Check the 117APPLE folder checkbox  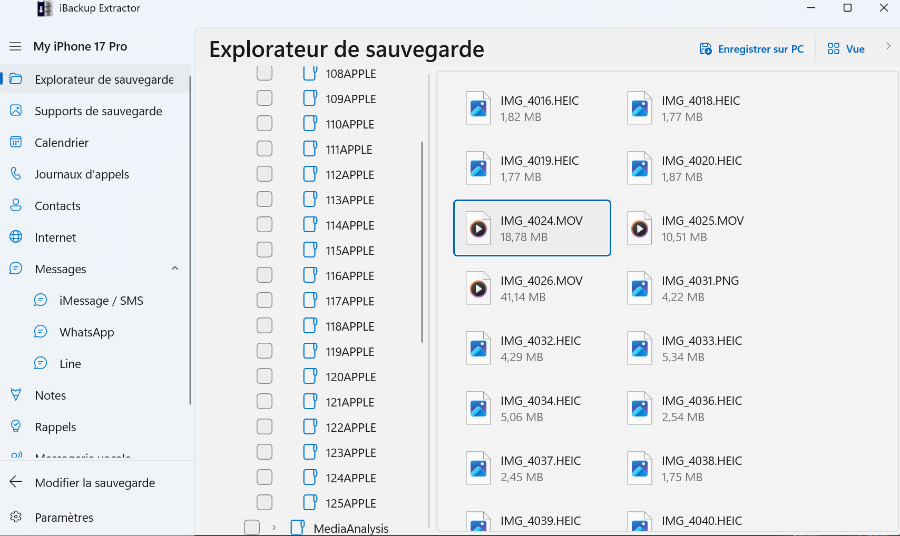[264, 300]
